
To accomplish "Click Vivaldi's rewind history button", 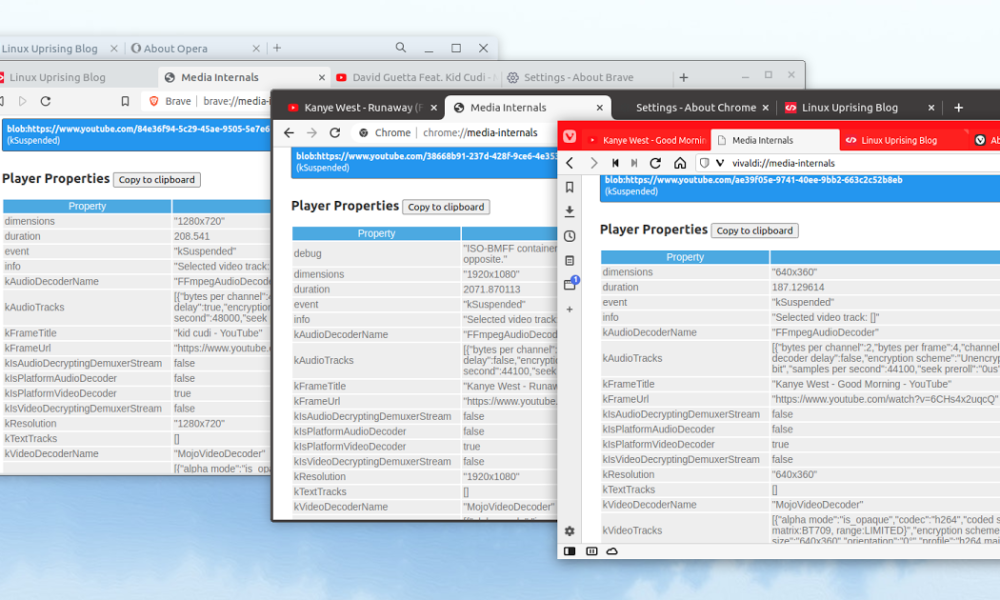I will point(615,163).
